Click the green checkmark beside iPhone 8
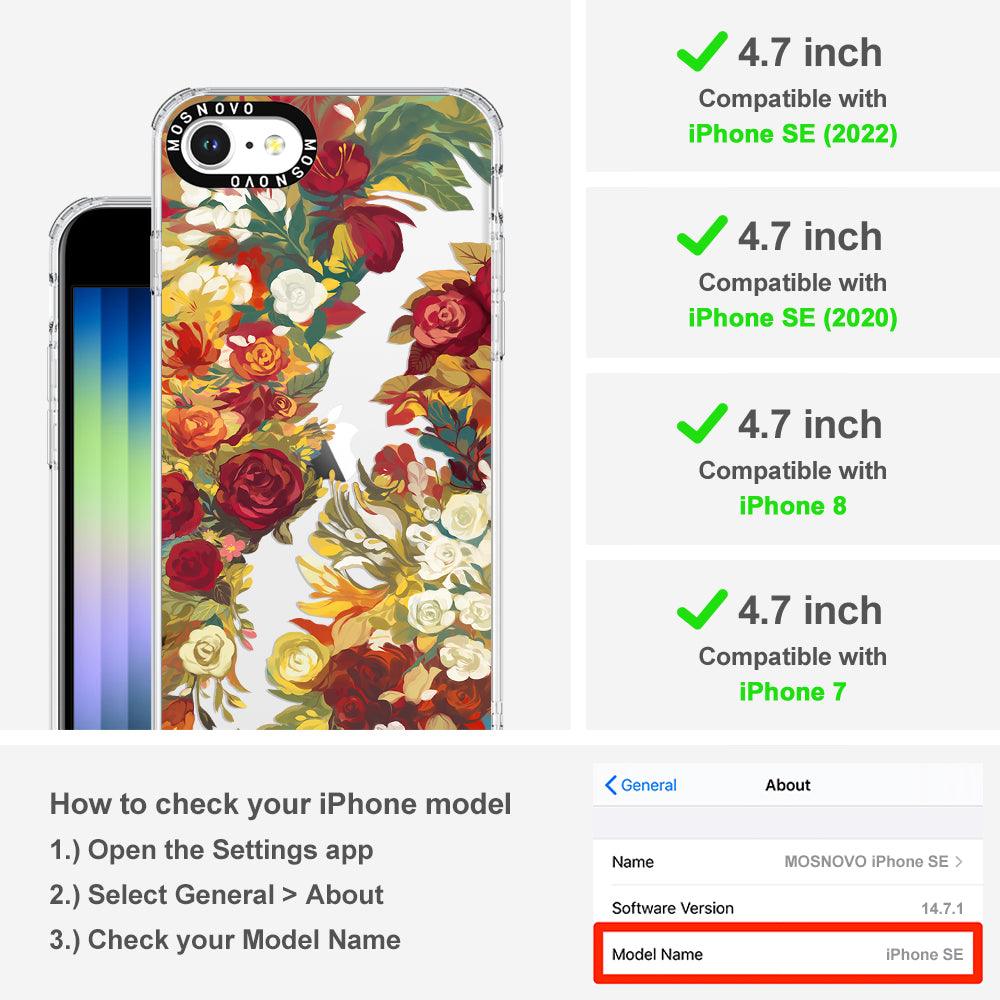Viewport: 1000px width, 1000px height. click(702, 423)
